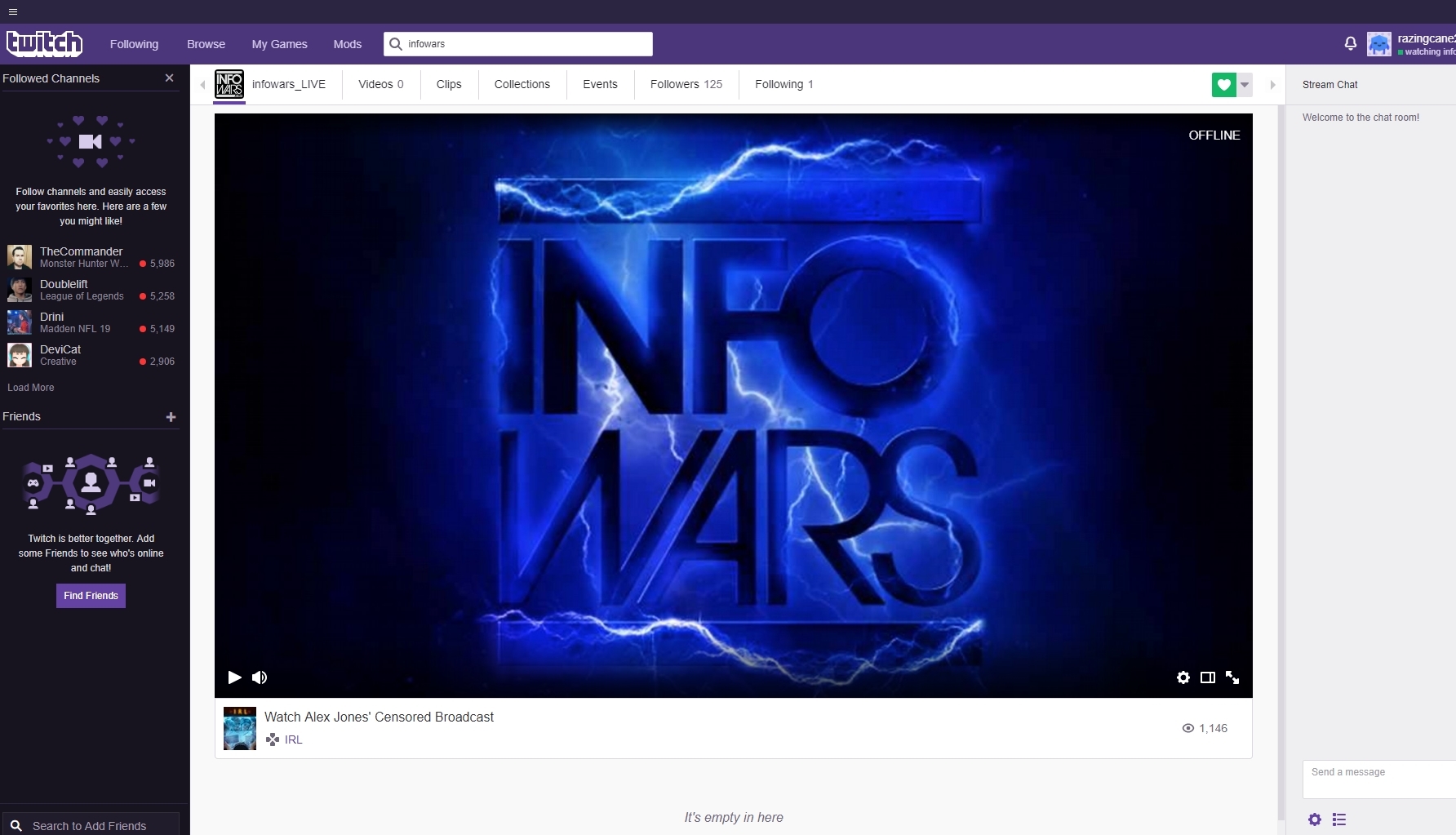Enter fullscreen mode
This screenshot has height=835, width=1456.
[1232, 677]
